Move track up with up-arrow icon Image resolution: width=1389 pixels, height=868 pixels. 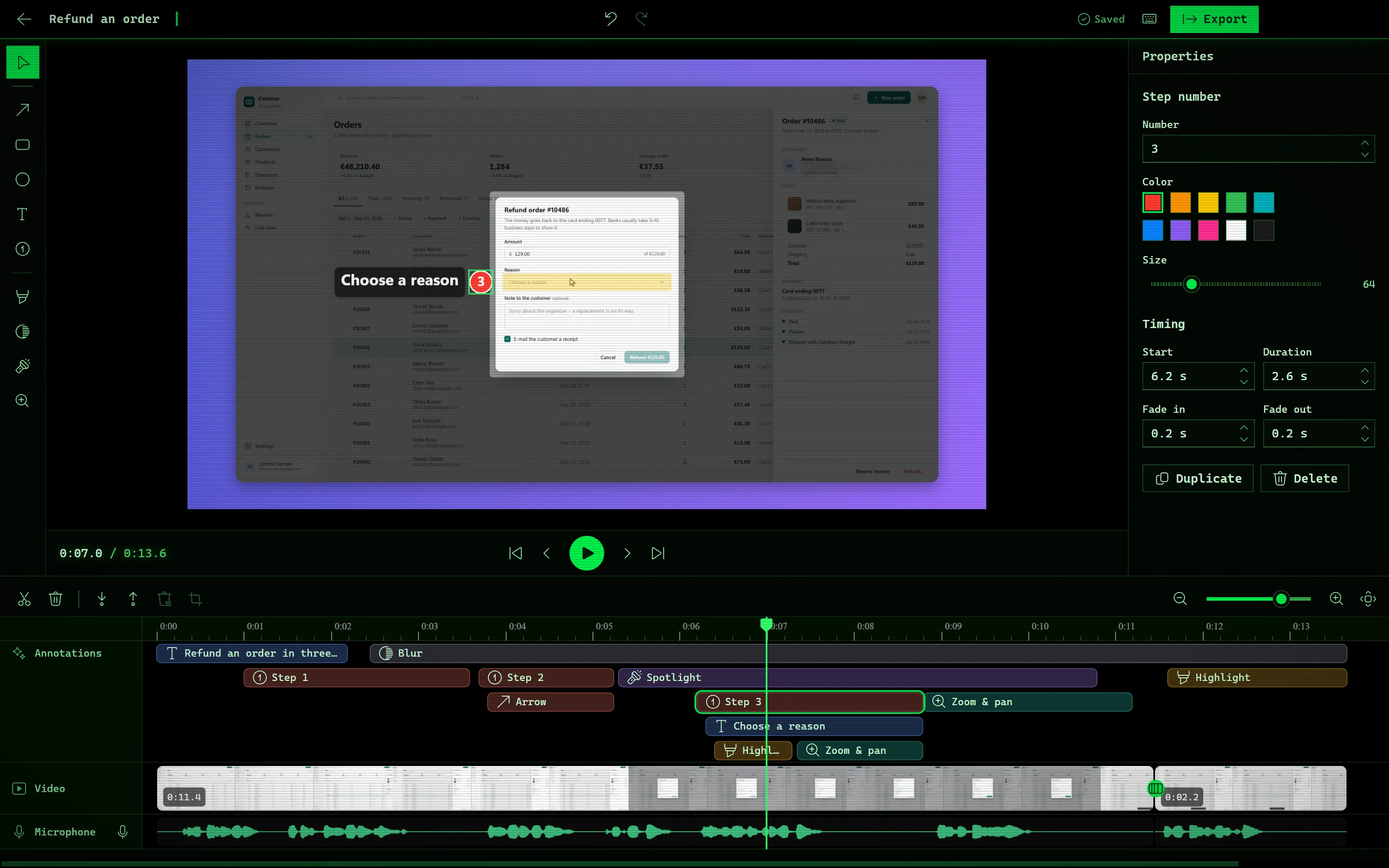click(x=133, y=599)
